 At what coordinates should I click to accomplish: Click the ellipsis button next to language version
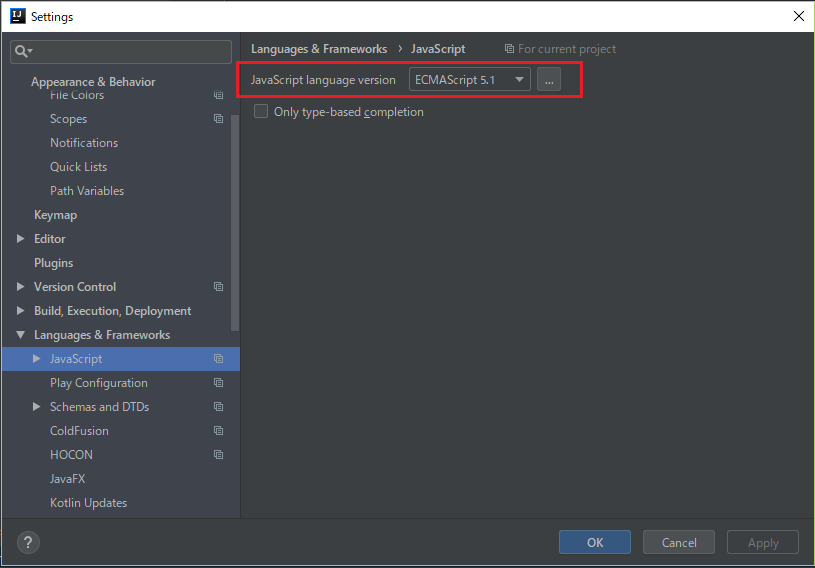tap(549, 80)
